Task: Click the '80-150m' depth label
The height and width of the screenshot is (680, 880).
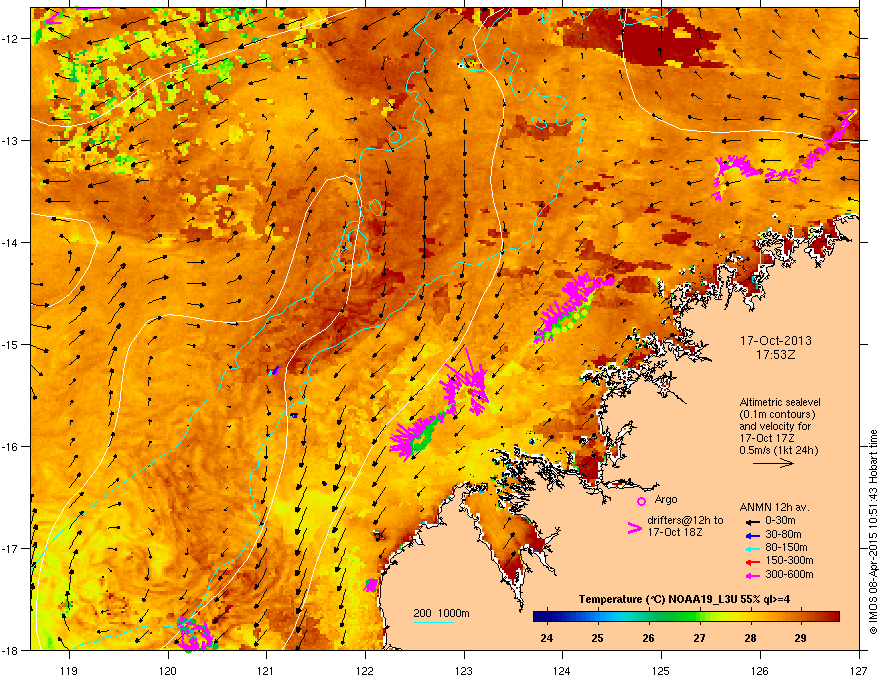Action: [786, 548]
